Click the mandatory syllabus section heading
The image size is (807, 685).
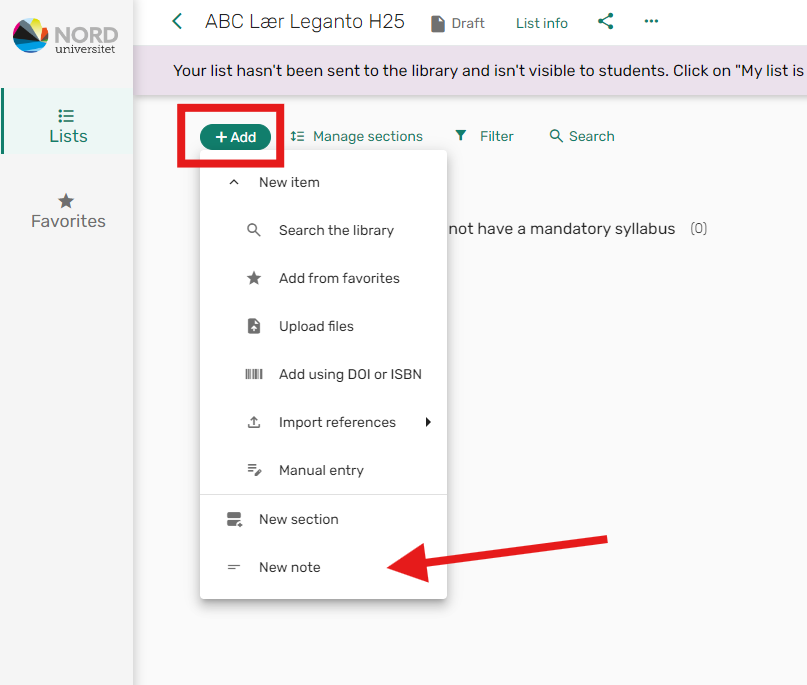[562, 229]
